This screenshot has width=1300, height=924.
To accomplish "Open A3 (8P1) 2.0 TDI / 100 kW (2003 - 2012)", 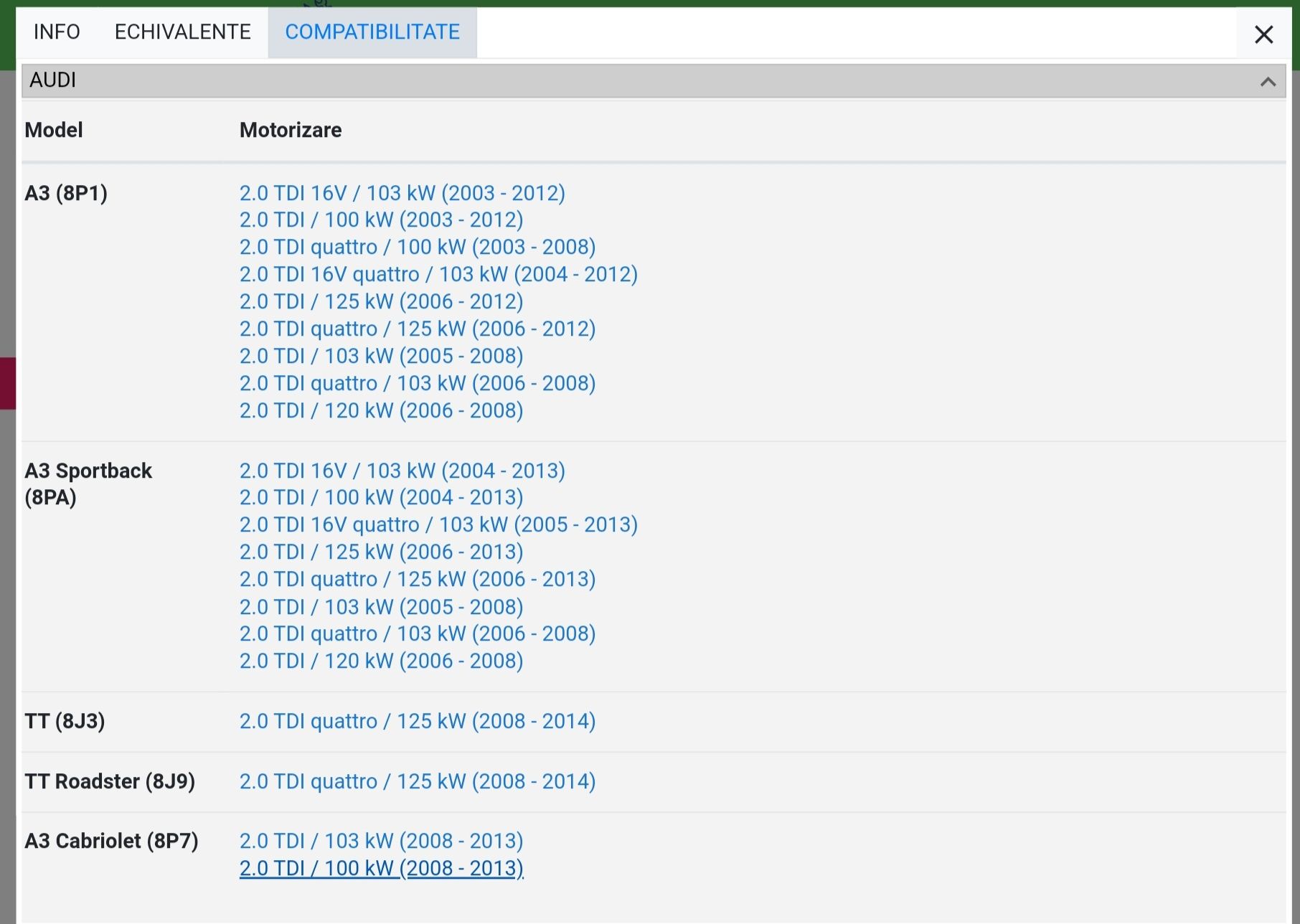I will pyautogui.click(x=381, y=220).
